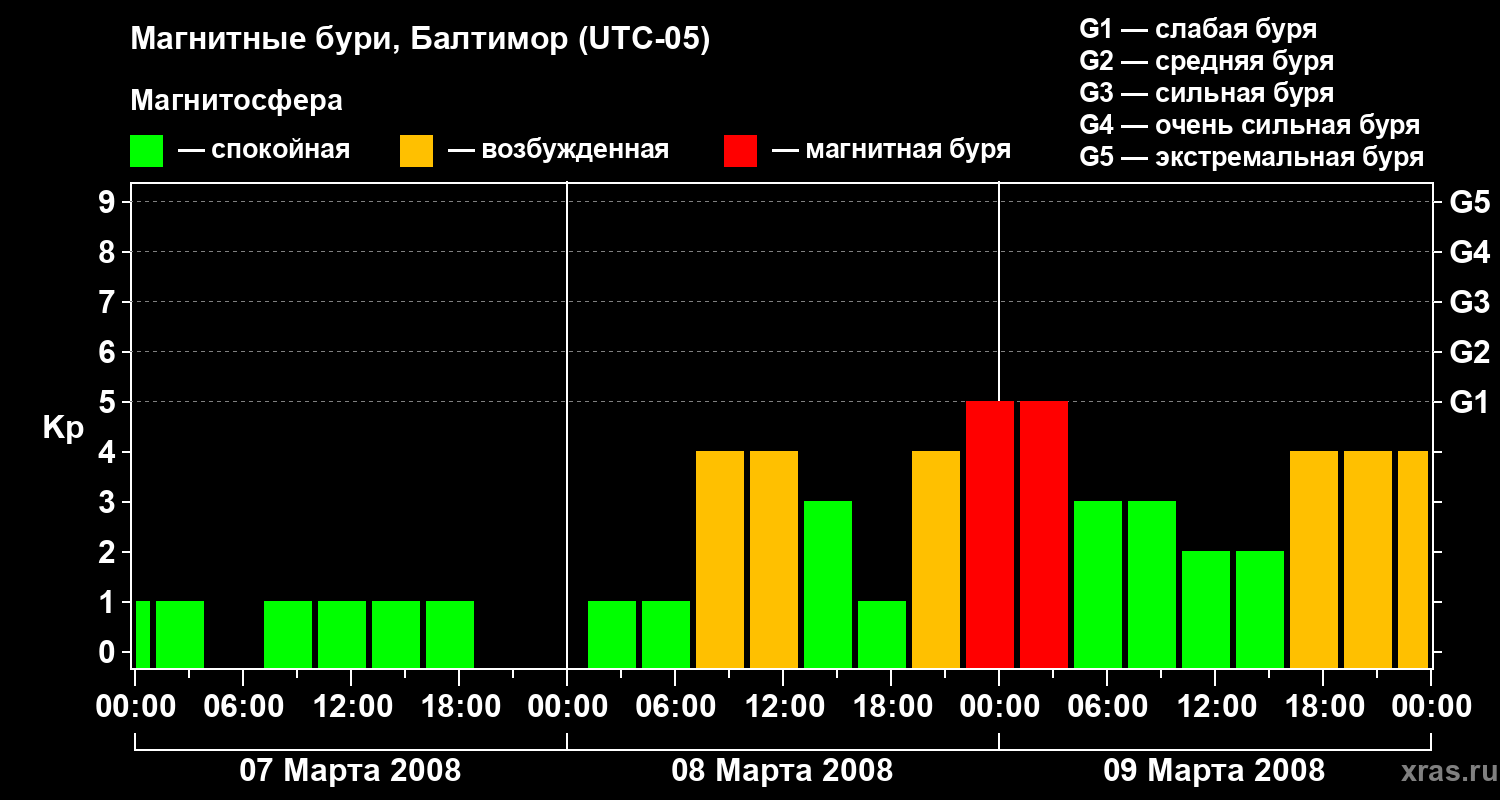Select the 'G4 — очень сильная буря' legend line
The width and height of the screenshot is (1500, 800).
(1249, 125)
